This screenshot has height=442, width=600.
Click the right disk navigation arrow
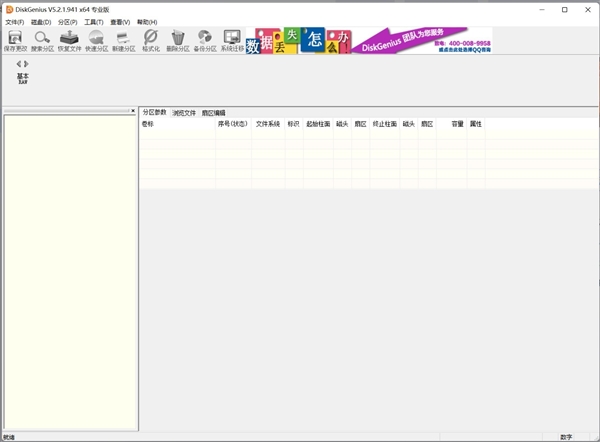26,64
